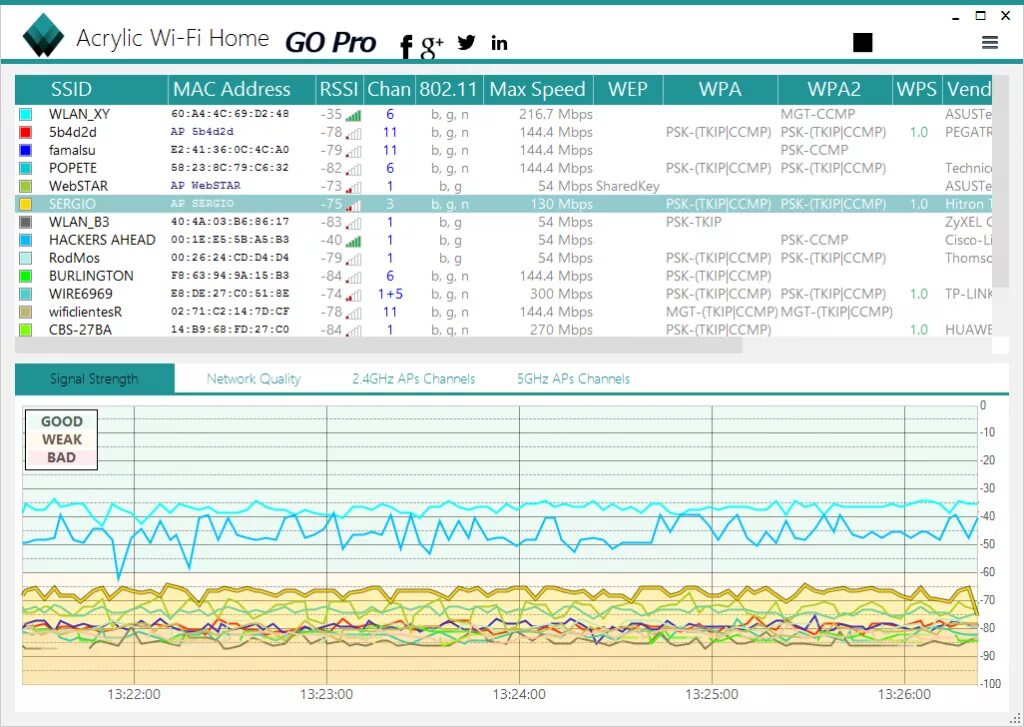Select the BURLINGTON network name
This screenshot has height=727, width=1024.
click(x=91, y=276)
